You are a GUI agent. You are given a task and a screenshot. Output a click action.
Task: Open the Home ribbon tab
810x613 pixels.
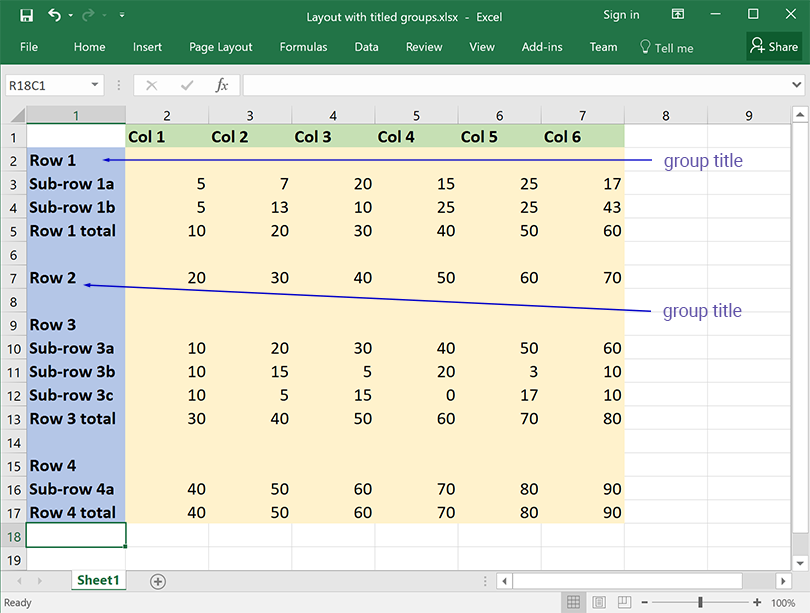[x=89, y=47]
